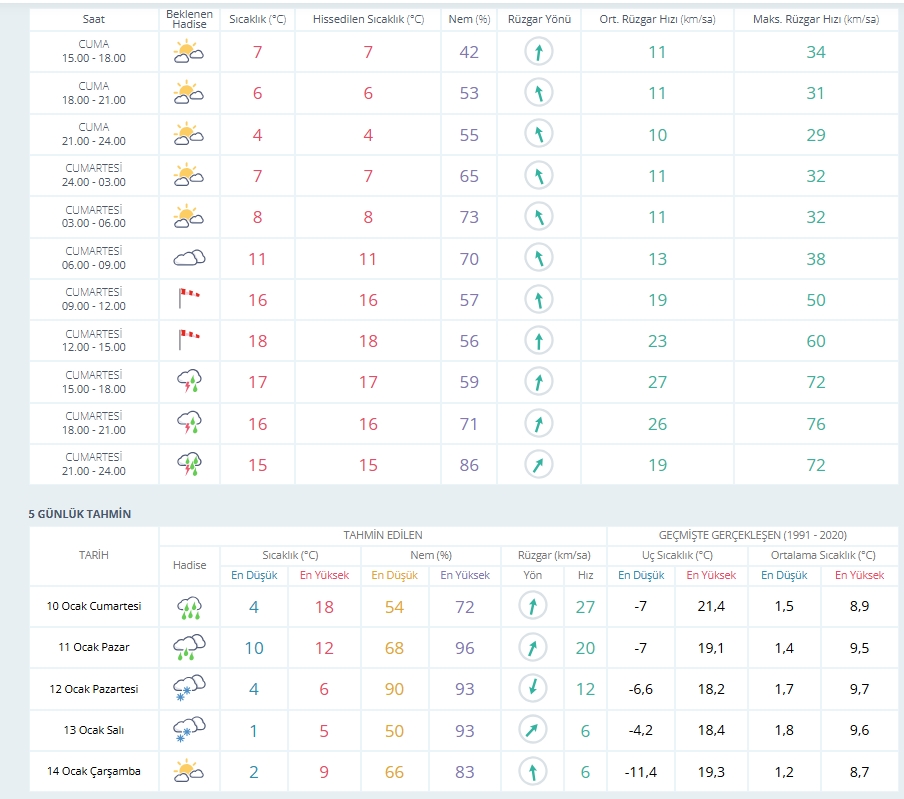Click the windsock icon for Cumartesi 09.00 - 12.00

(x=189, y=297)
